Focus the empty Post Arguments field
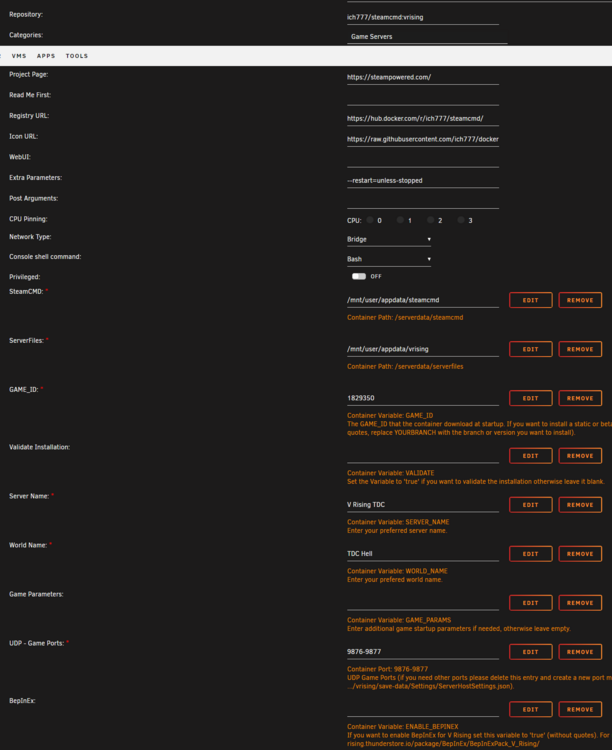Screen dimensions: 612x750 [423, 201]
